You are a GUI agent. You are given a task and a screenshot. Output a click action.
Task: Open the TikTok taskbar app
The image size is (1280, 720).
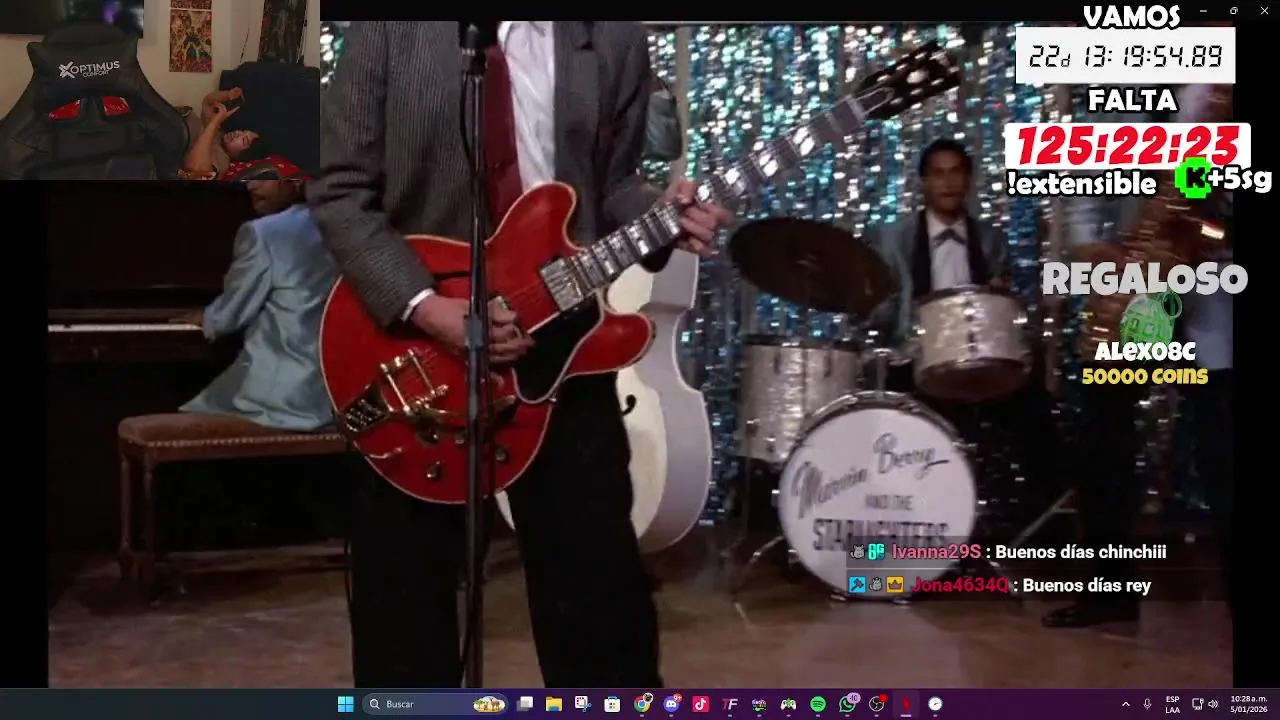[x=700, y=704]
